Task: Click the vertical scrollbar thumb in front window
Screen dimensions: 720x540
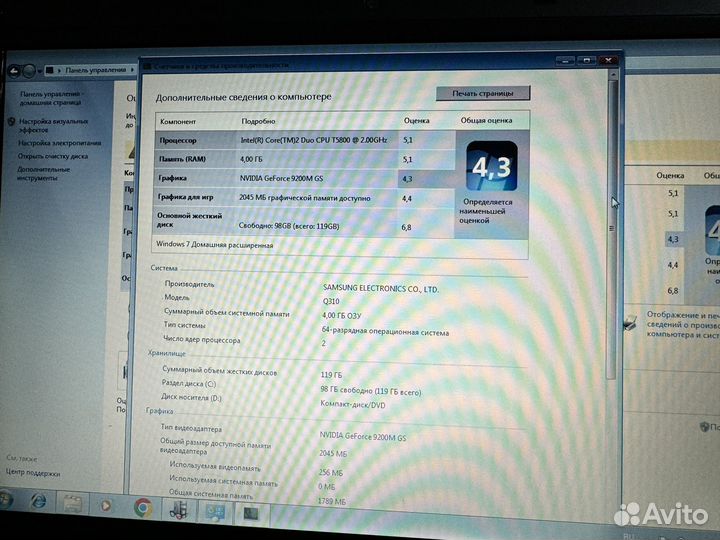Action: click(x=612, y=229)
